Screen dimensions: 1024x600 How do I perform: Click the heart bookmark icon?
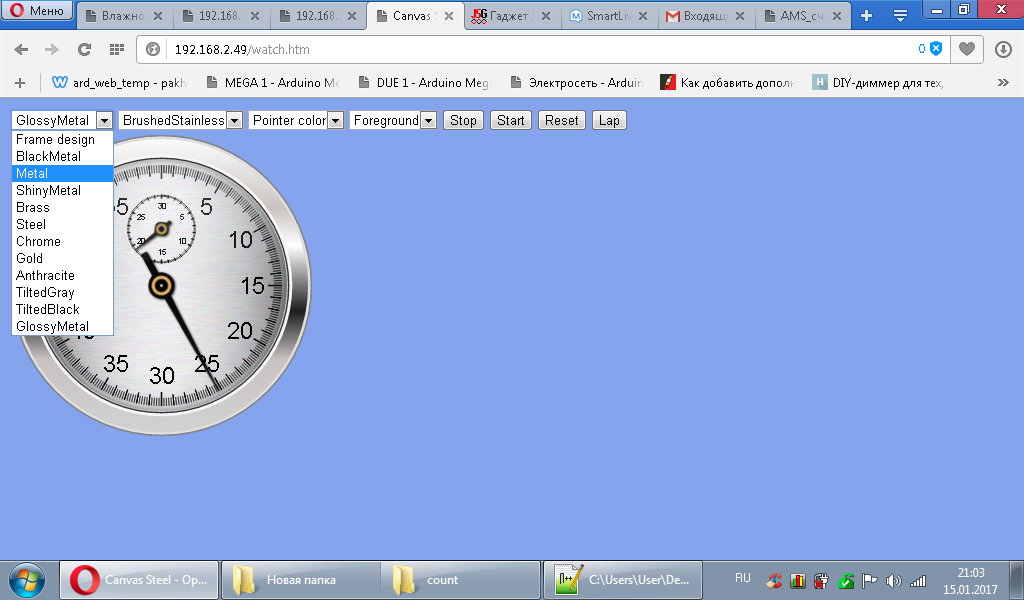966,47
